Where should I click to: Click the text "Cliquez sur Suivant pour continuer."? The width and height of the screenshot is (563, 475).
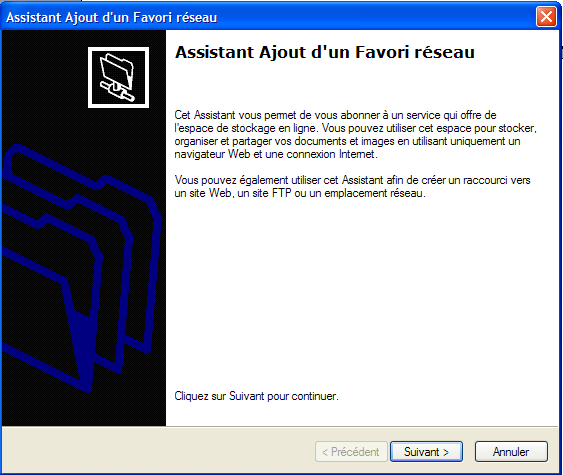[x=256, y=396]
